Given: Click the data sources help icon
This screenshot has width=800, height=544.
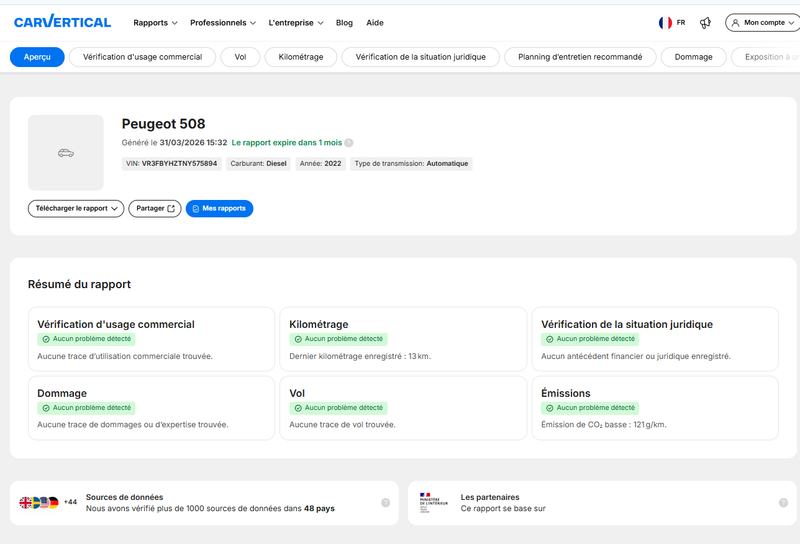Looking at the screenshot, I should [386, 503].
